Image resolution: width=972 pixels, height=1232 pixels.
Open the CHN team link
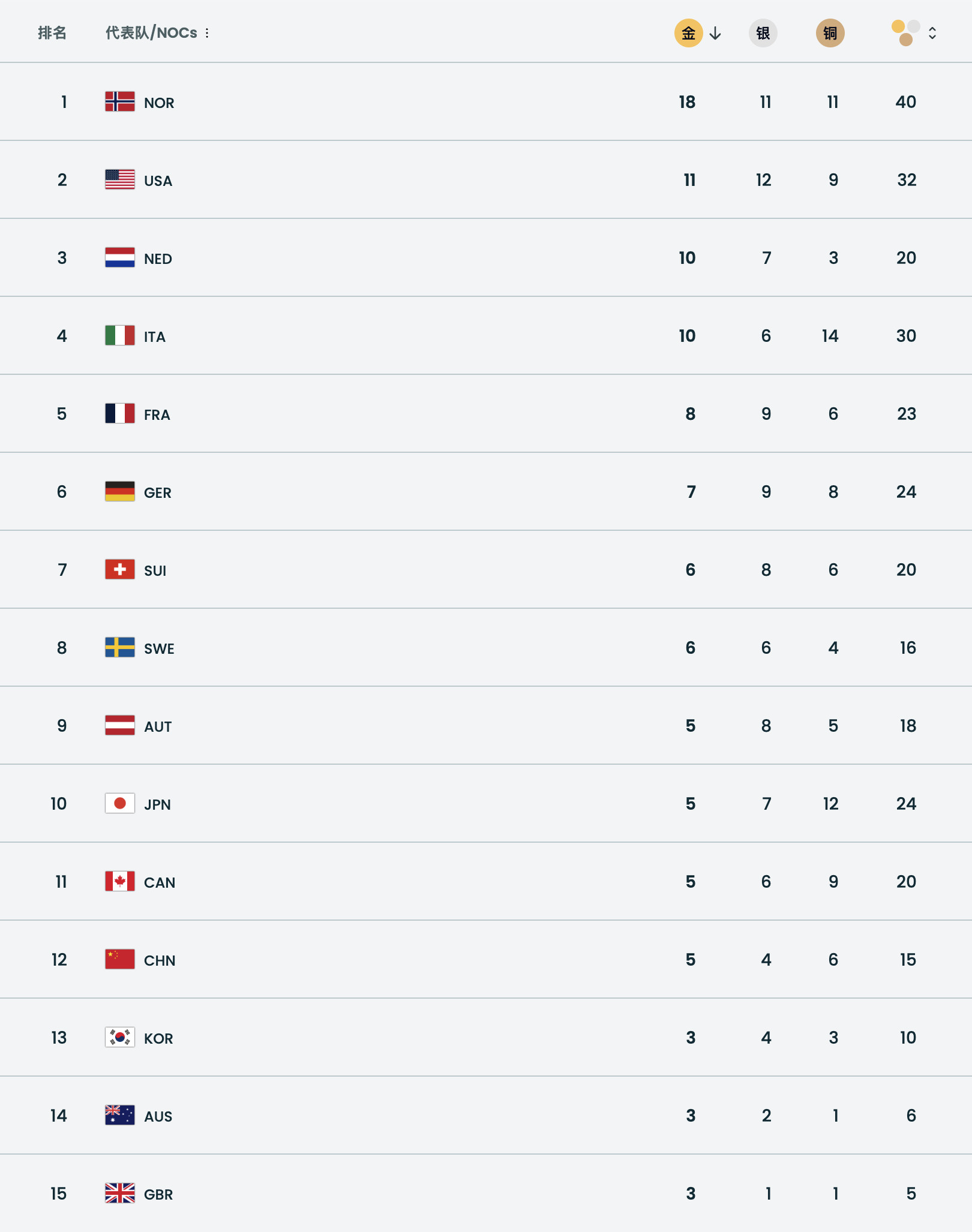(x=160, y=960)
